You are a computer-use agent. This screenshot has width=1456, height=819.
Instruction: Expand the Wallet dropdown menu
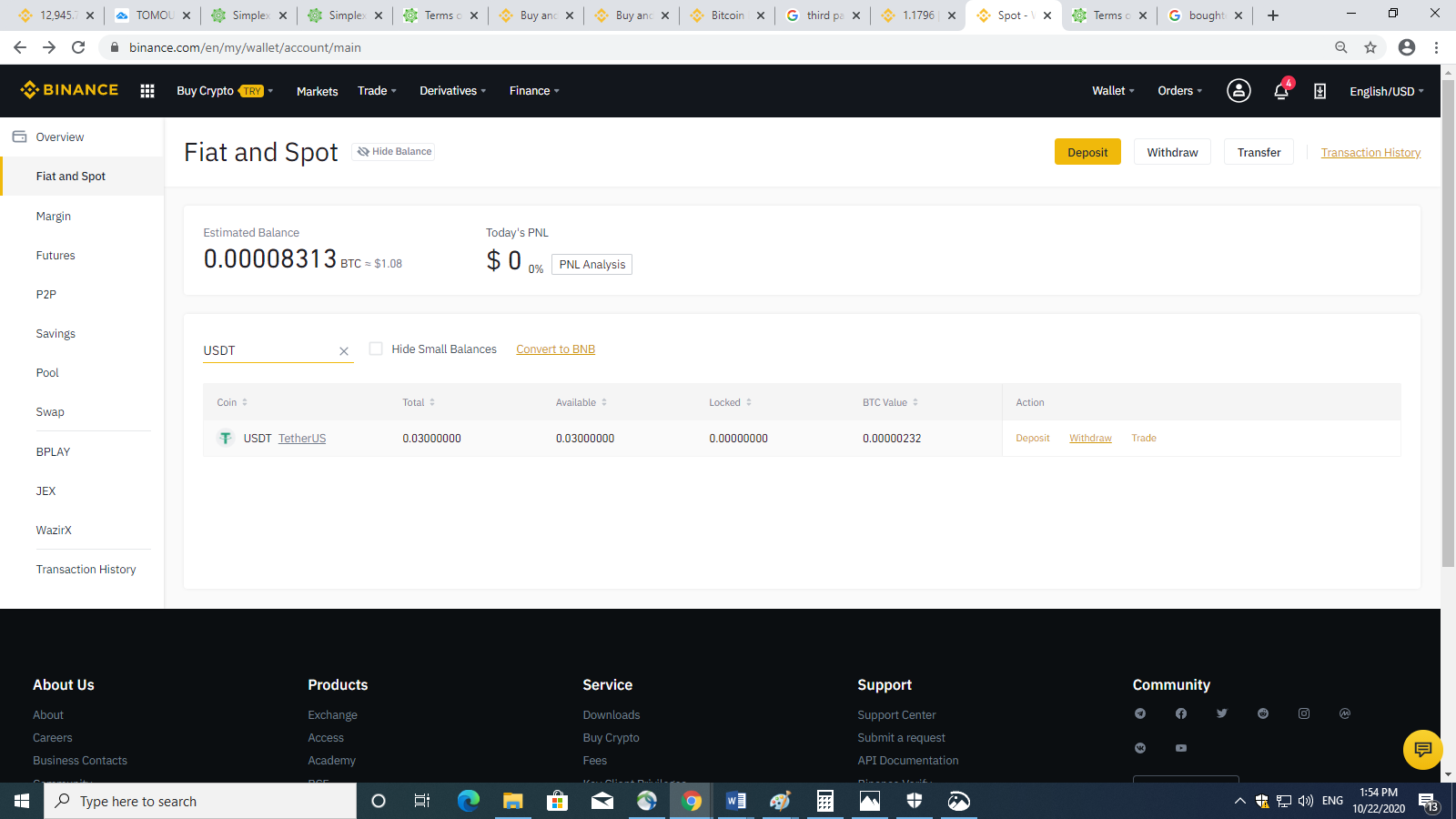click(x=1113, y=91)
